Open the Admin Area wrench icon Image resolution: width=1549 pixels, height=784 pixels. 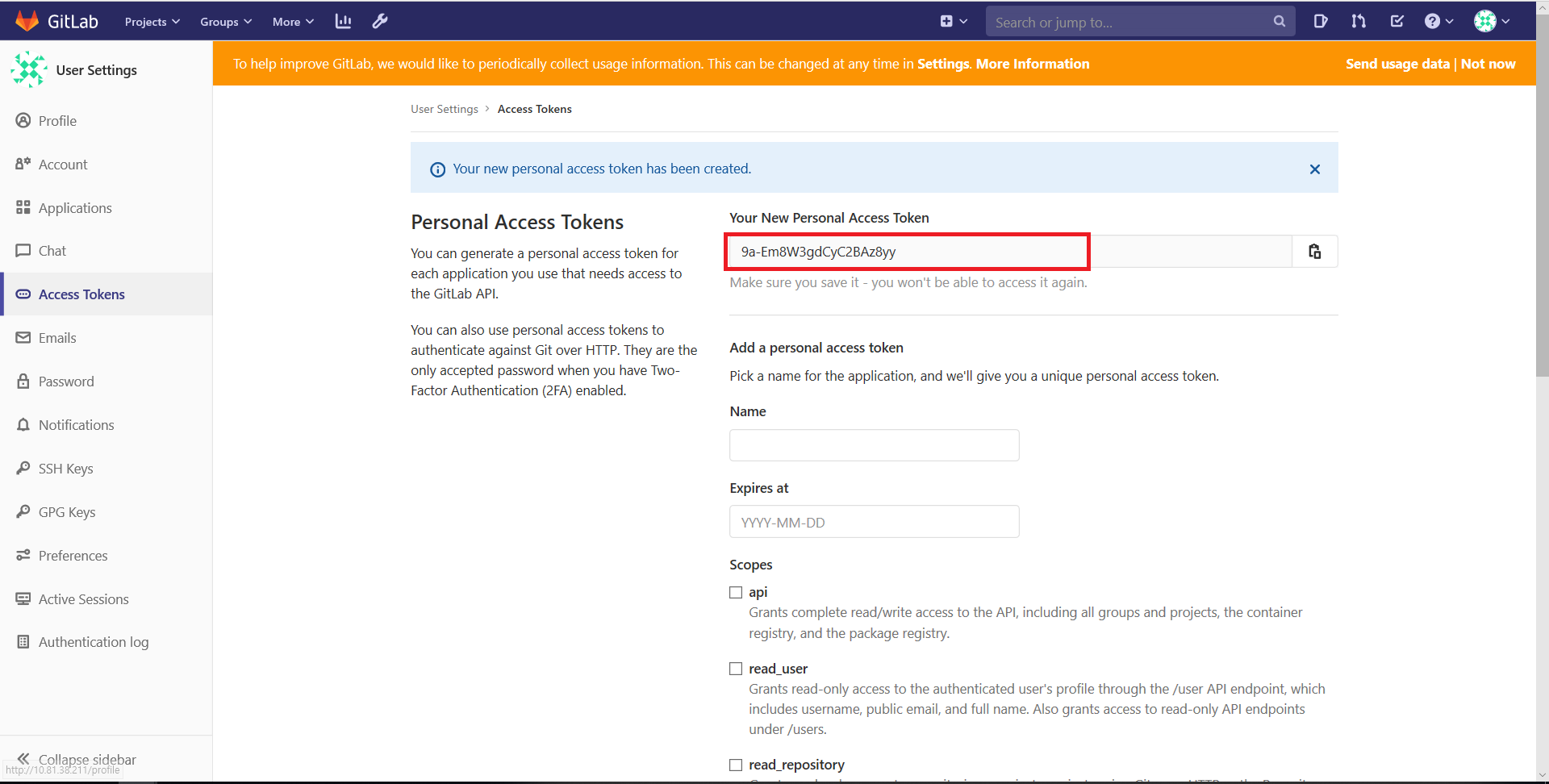[x=380, y=21]
